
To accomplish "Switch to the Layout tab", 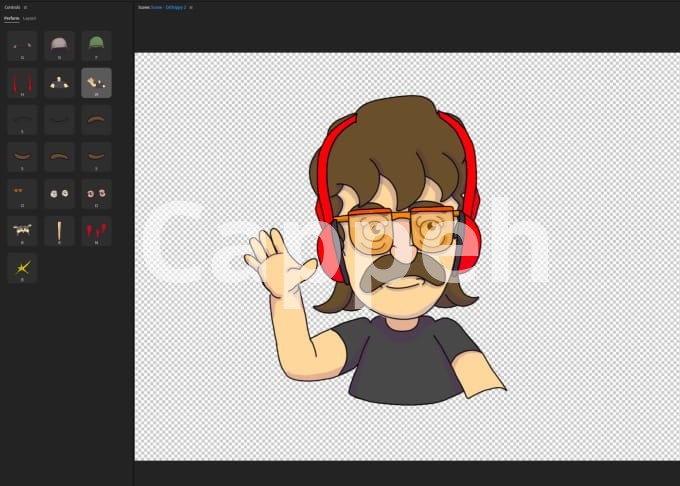I will tap(29, 18).
